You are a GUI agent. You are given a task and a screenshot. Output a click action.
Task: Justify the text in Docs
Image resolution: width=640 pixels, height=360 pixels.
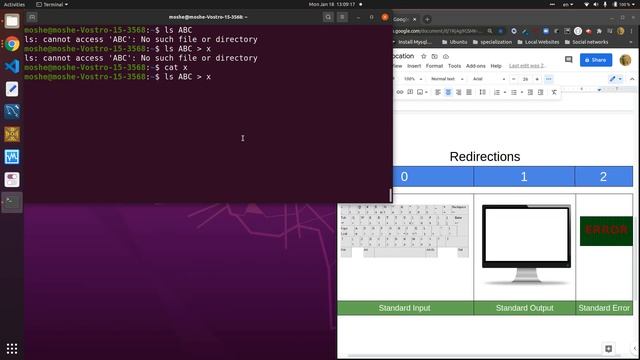coord(469,92)
